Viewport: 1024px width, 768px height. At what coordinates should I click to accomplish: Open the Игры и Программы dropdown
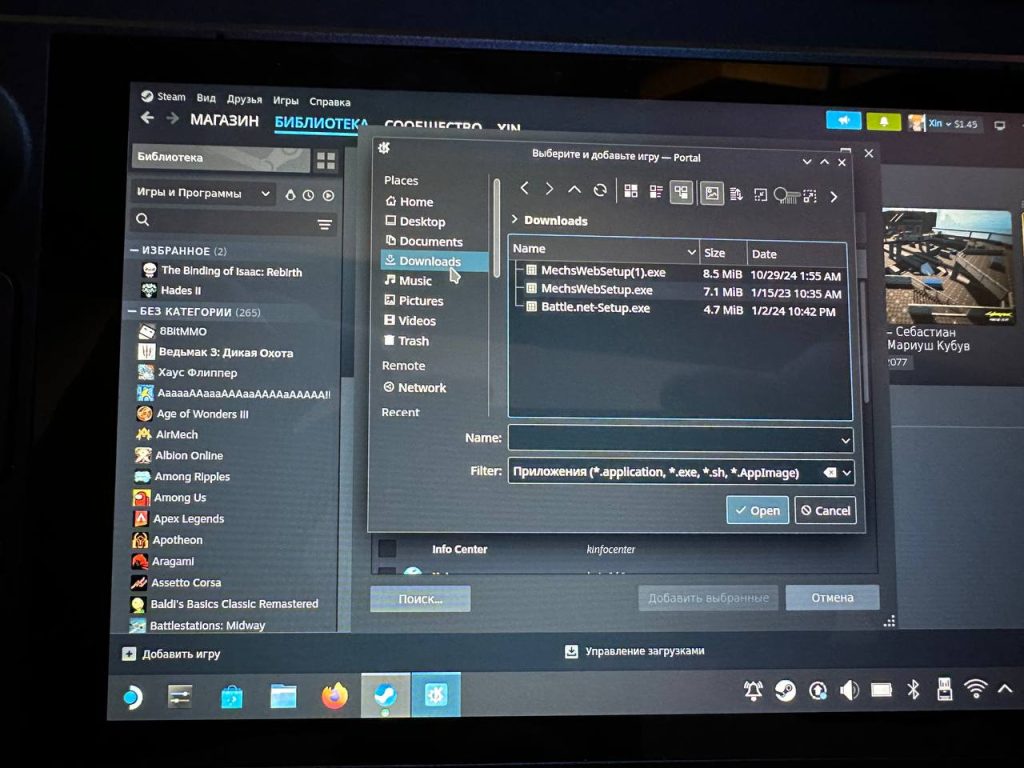pyautogui.click(x=204, y=194)
